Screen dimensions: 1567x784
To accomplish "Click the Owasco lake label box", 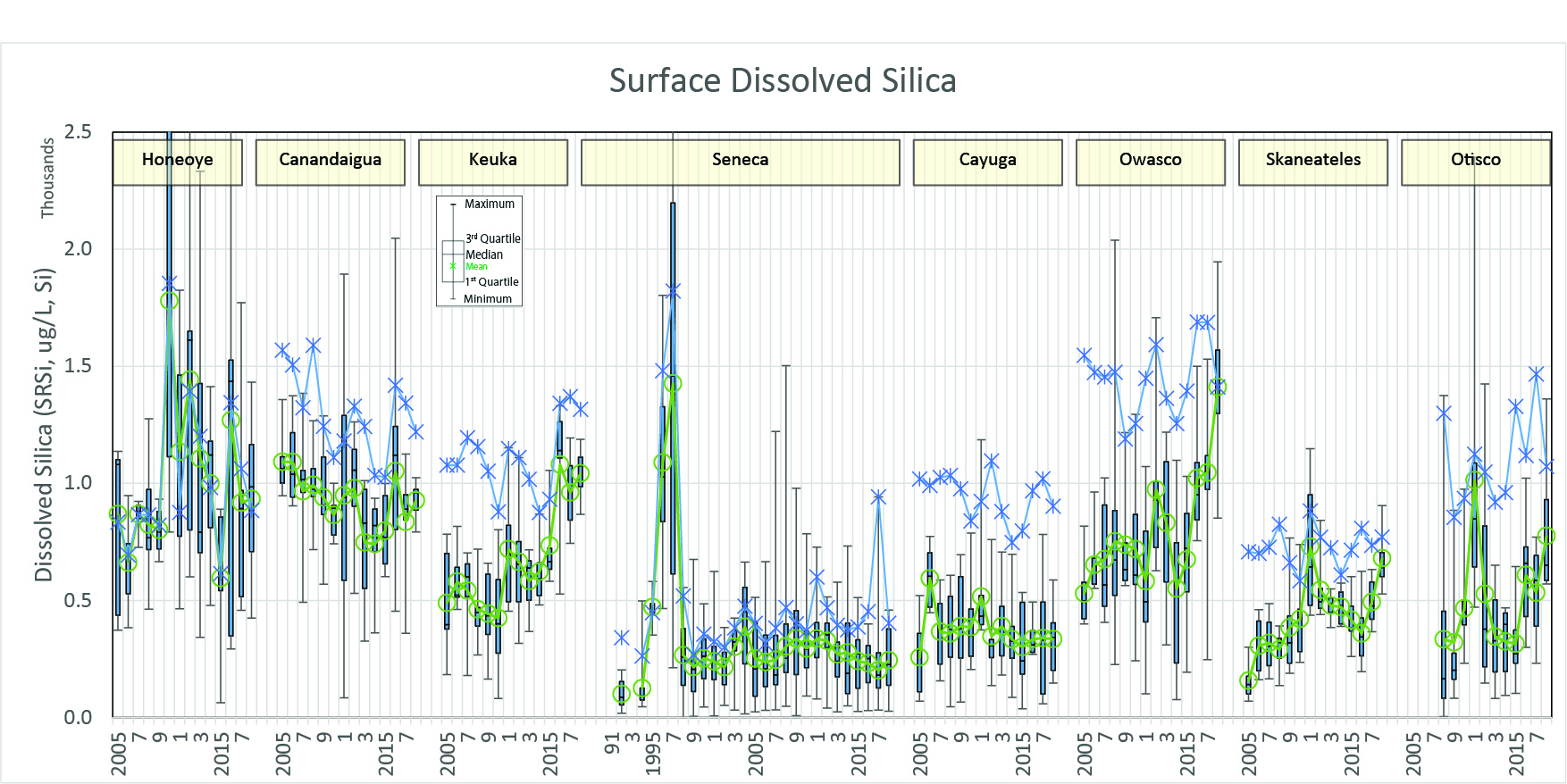I will click(1150, 162).
